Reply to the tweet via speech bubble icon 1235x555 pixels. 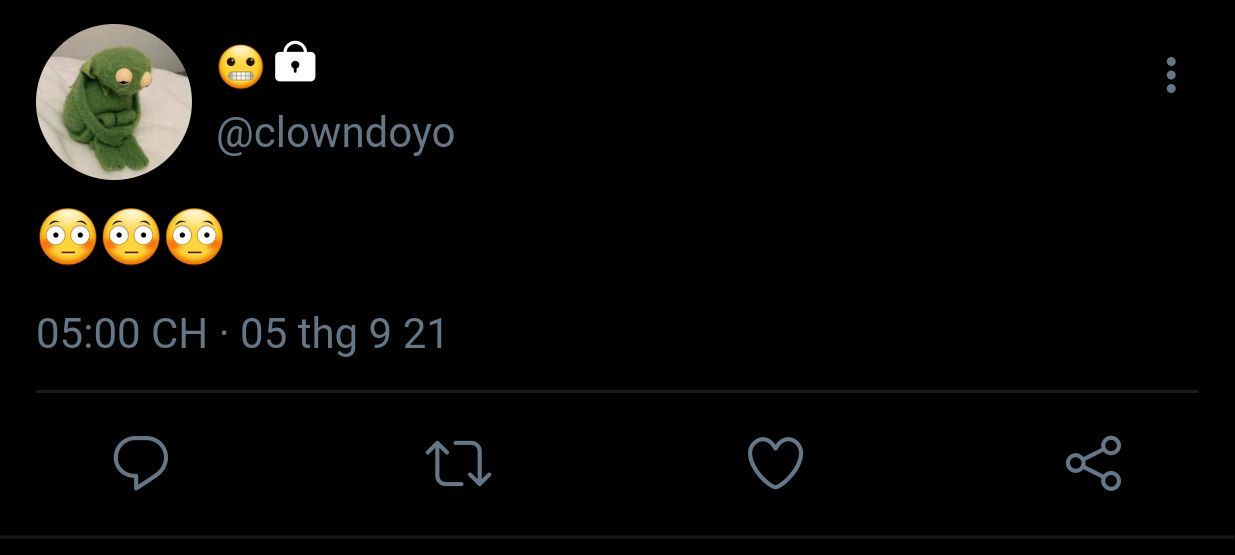click(x=141, y=463)
